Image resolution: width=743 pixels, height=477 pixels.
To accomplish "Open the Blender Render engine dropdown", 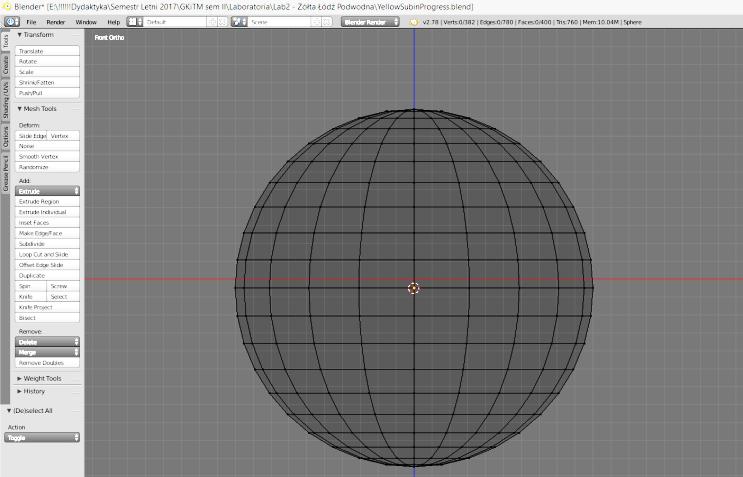I will (370, 22).
